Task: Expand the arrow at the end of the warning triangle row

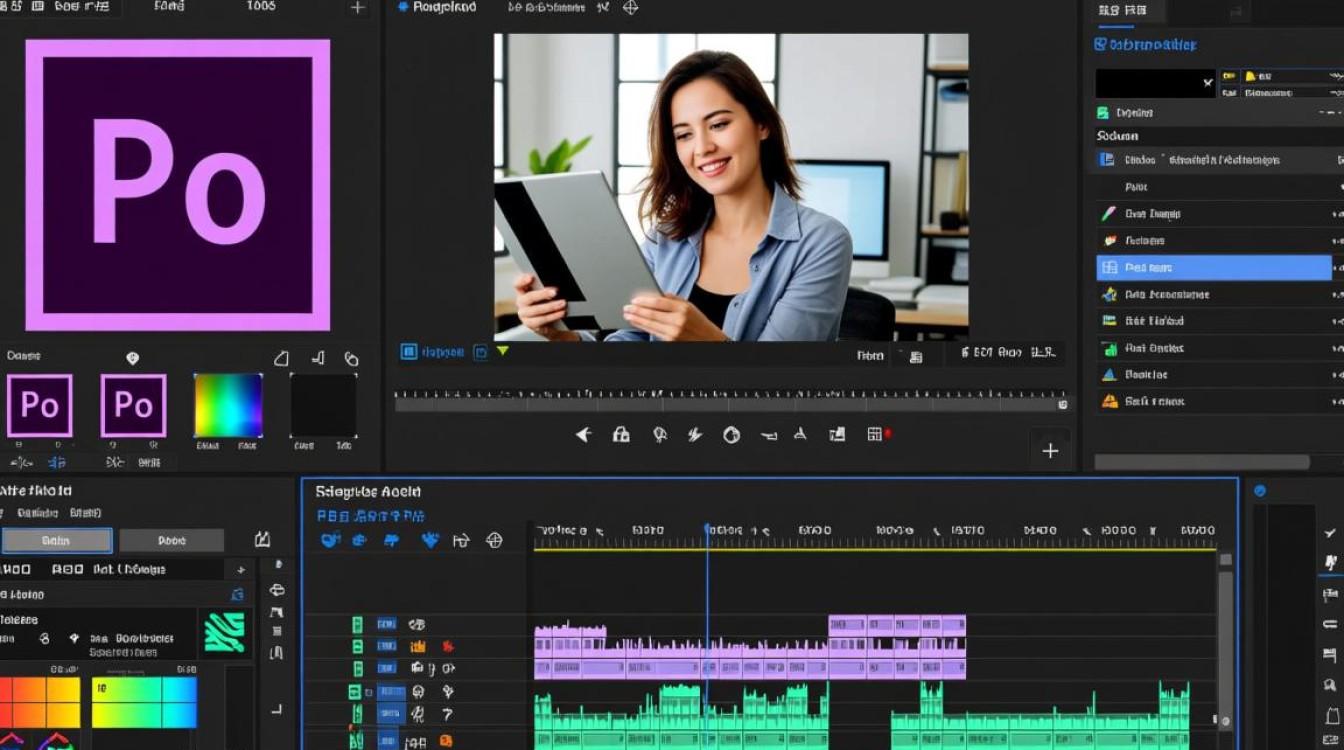Action: tap(1337, 401)
